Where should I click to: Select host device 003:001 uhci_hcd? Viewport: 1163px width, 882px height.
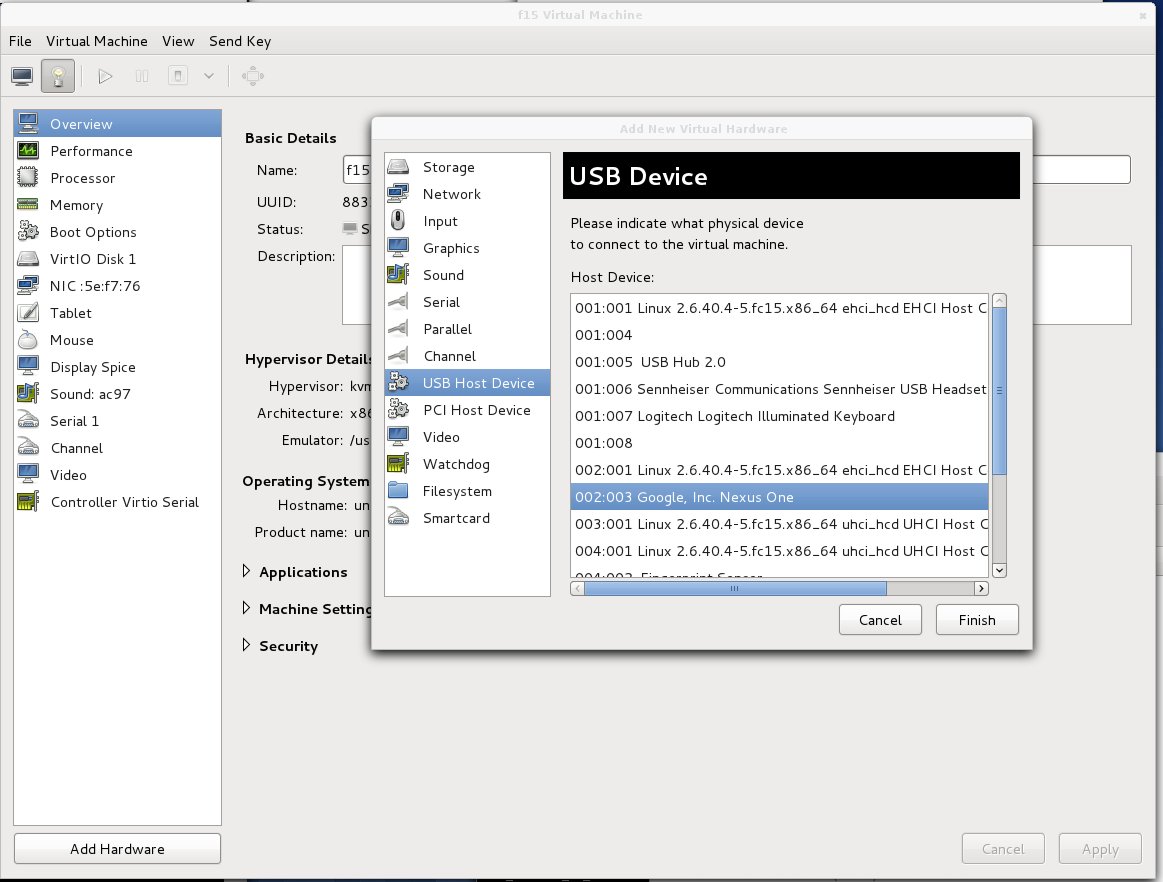pos(780,524)
